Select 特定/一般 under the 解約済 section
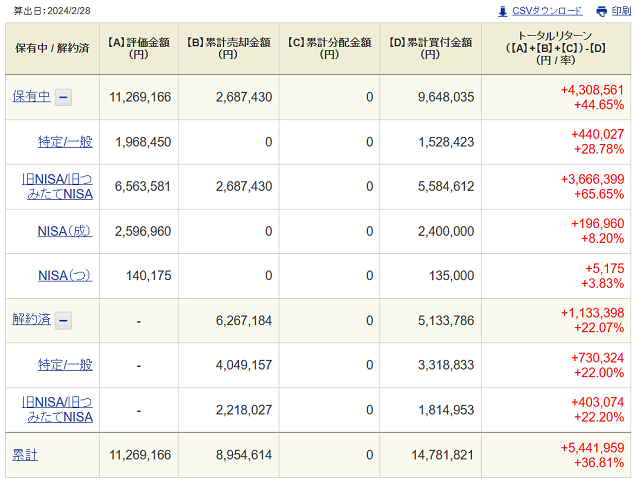This screenshot has width=637, height=480. (x=65, y=365)
